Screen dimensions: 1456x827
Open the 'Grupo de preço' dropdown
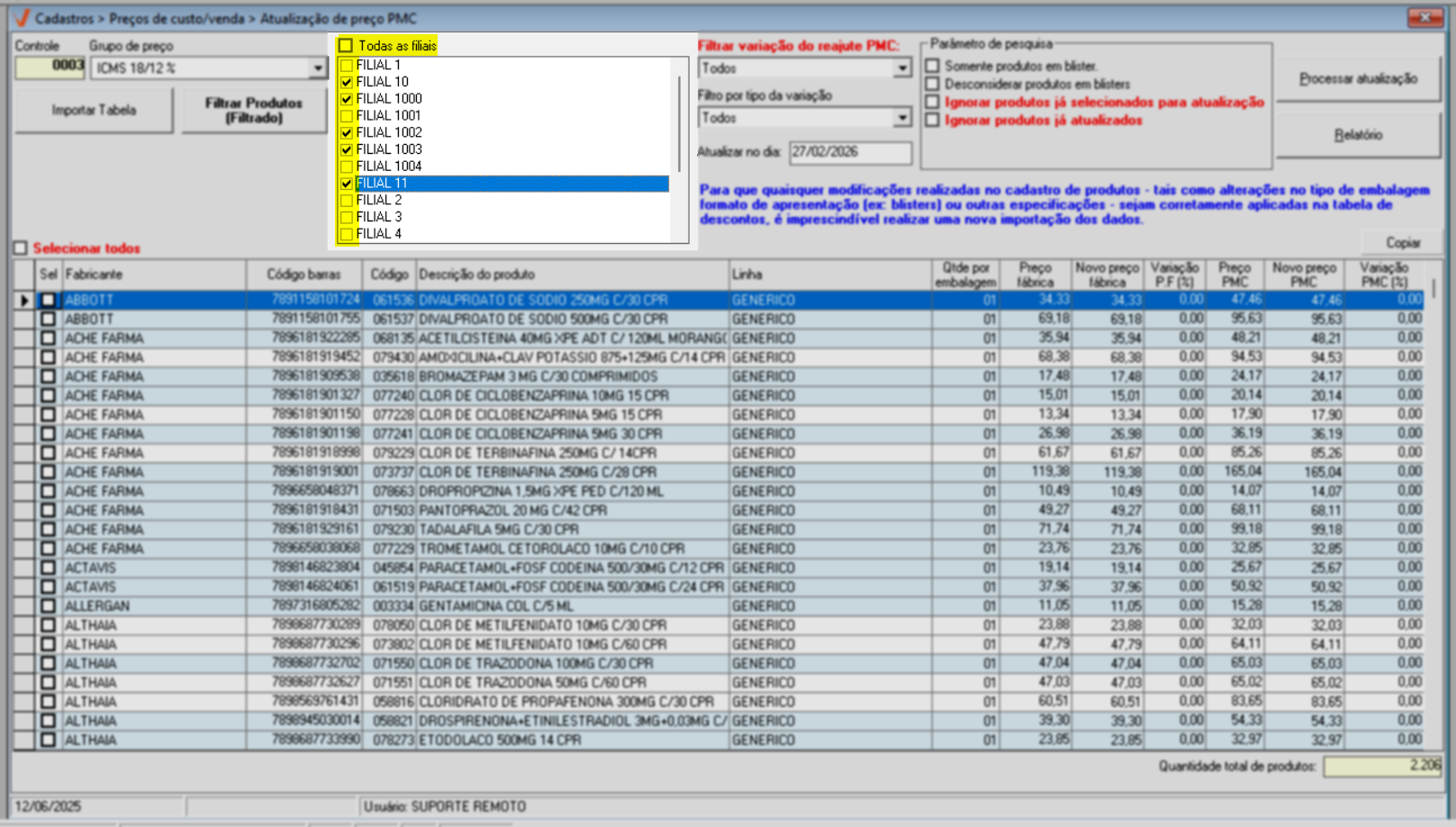tap(317, 68)
